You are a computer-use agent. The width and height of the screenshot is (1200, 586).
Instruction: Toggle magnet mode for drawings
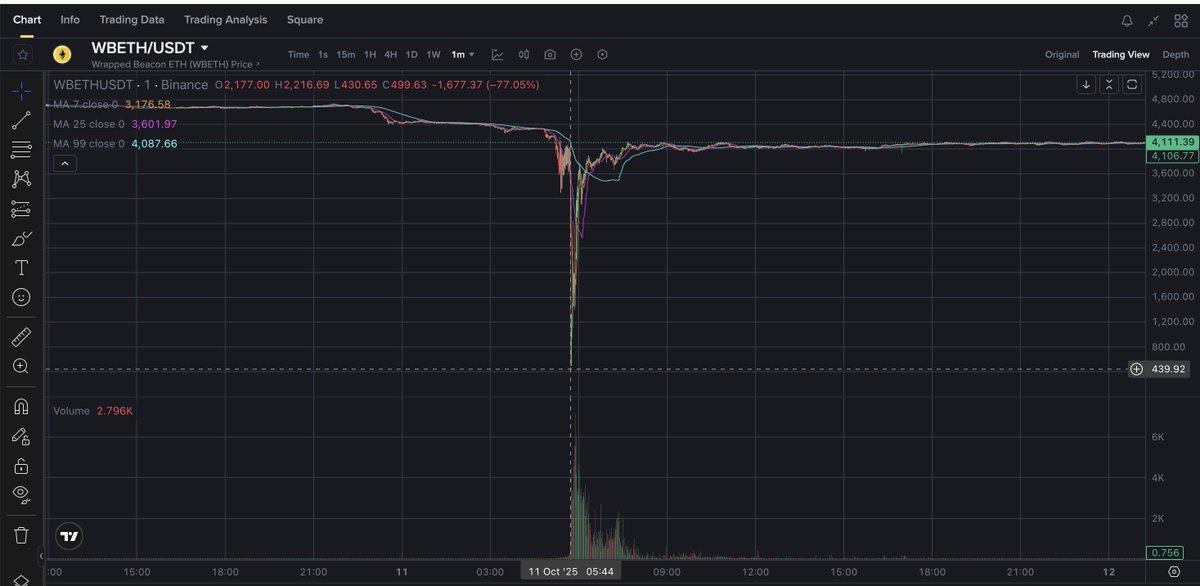tap(21, 406)
